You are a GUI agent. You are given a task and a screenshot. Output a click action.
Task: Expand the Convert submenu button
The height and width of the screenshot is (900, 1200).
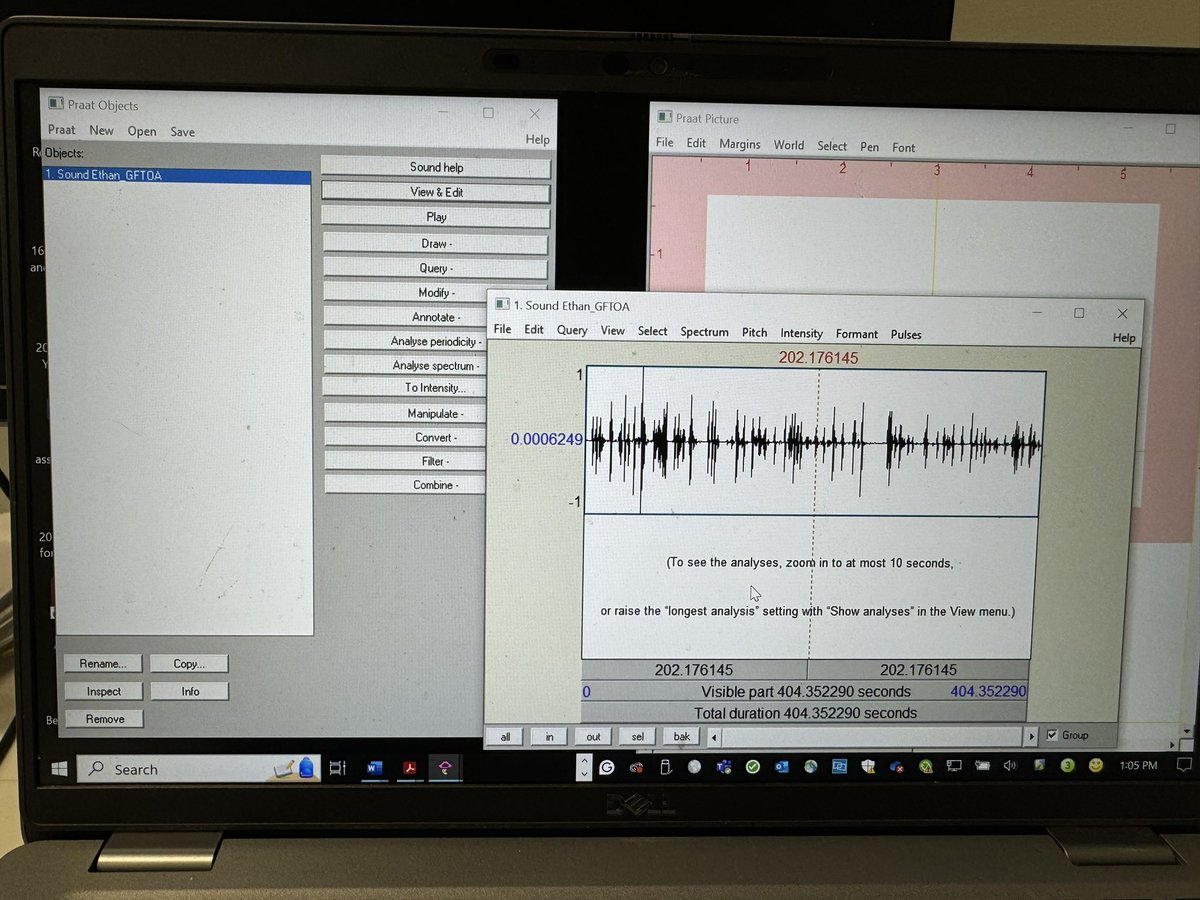(404, 438)
